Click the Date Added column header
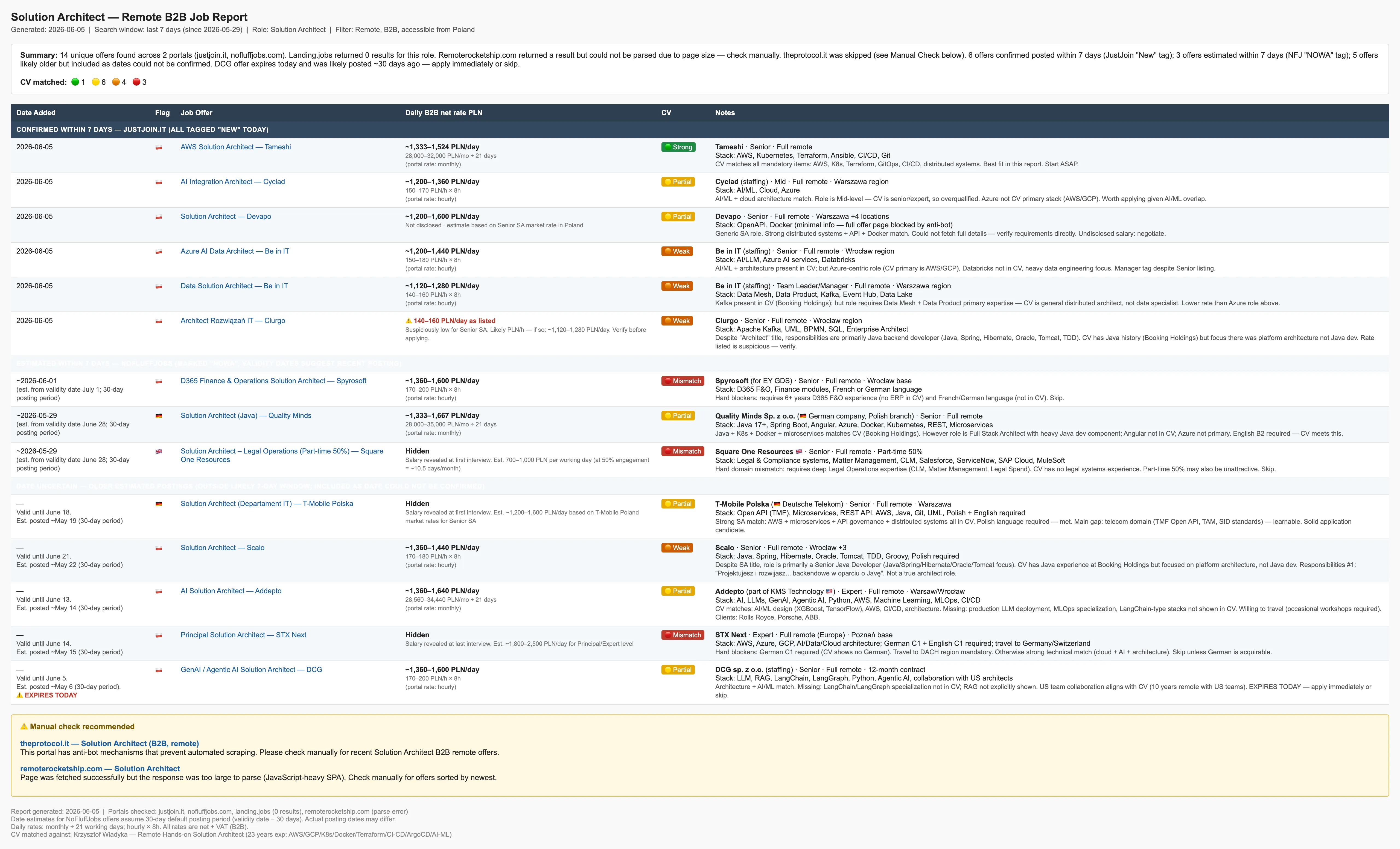Image resolution: width=1400 pixels, height=849 pixels. point(36,112)
